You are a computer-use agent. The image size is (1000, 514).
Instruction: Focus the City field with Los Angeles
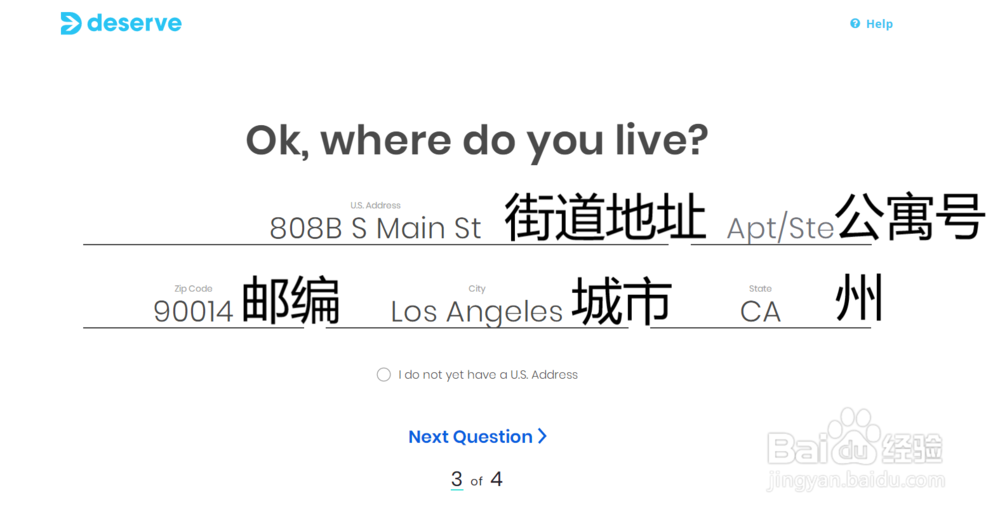click(476, 312)
